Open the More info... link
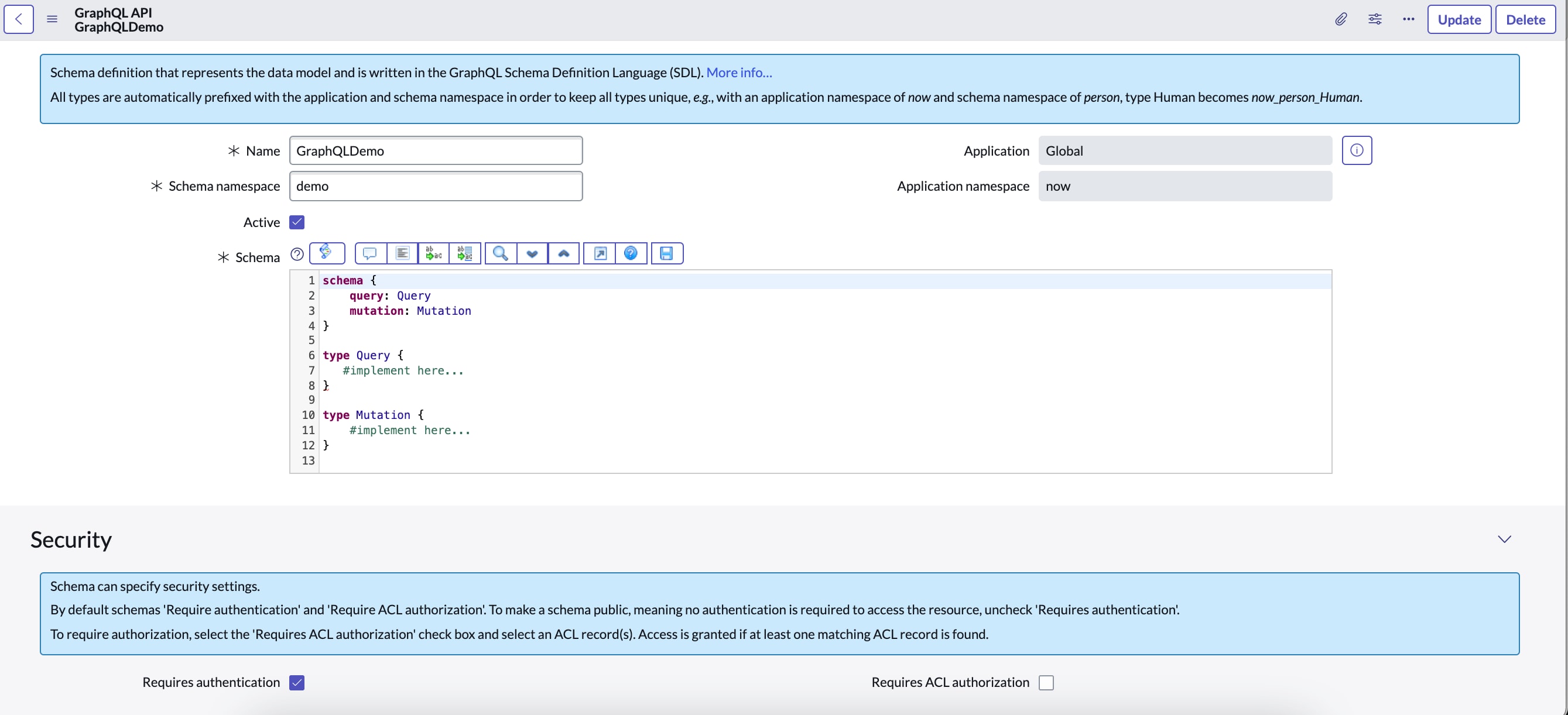 738,73
